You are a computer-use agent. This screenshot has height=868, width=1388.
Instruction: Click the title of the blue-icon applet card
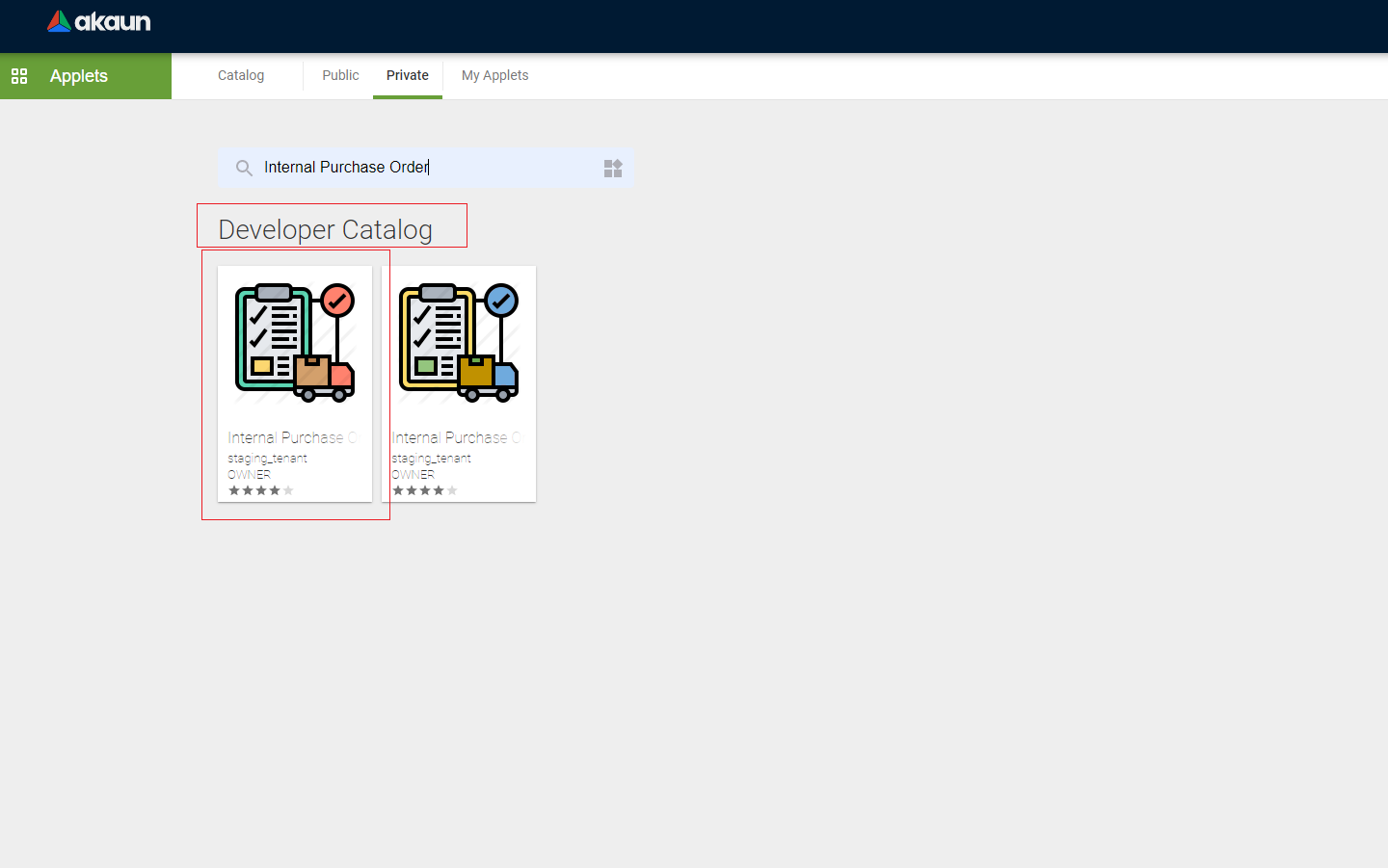click(x=456, y=437)
